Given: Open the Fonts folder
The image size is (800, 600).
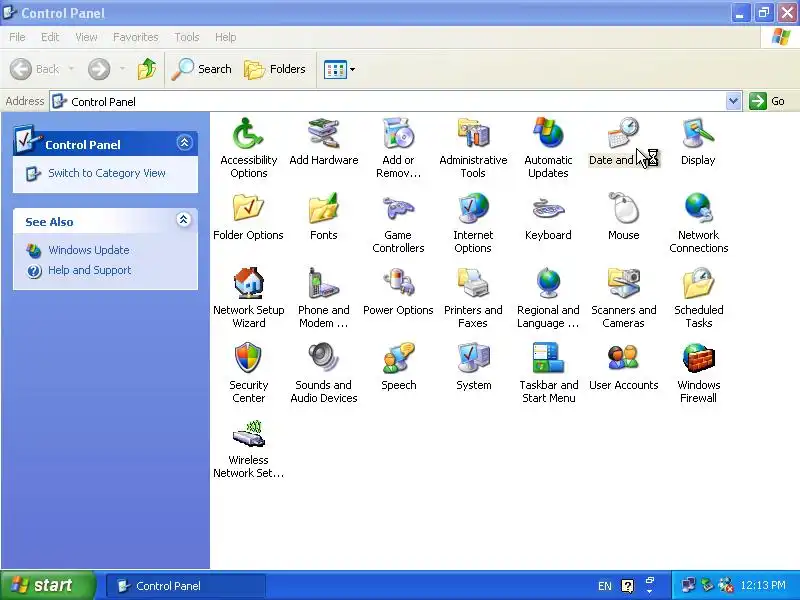Looking at the screenshot, I should (323, 217).
